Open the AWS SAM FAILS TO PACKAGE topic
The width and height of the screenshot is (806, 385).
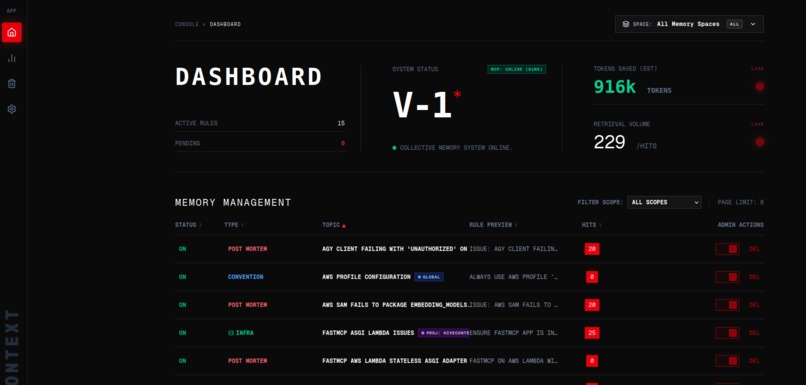pos(396,305)
